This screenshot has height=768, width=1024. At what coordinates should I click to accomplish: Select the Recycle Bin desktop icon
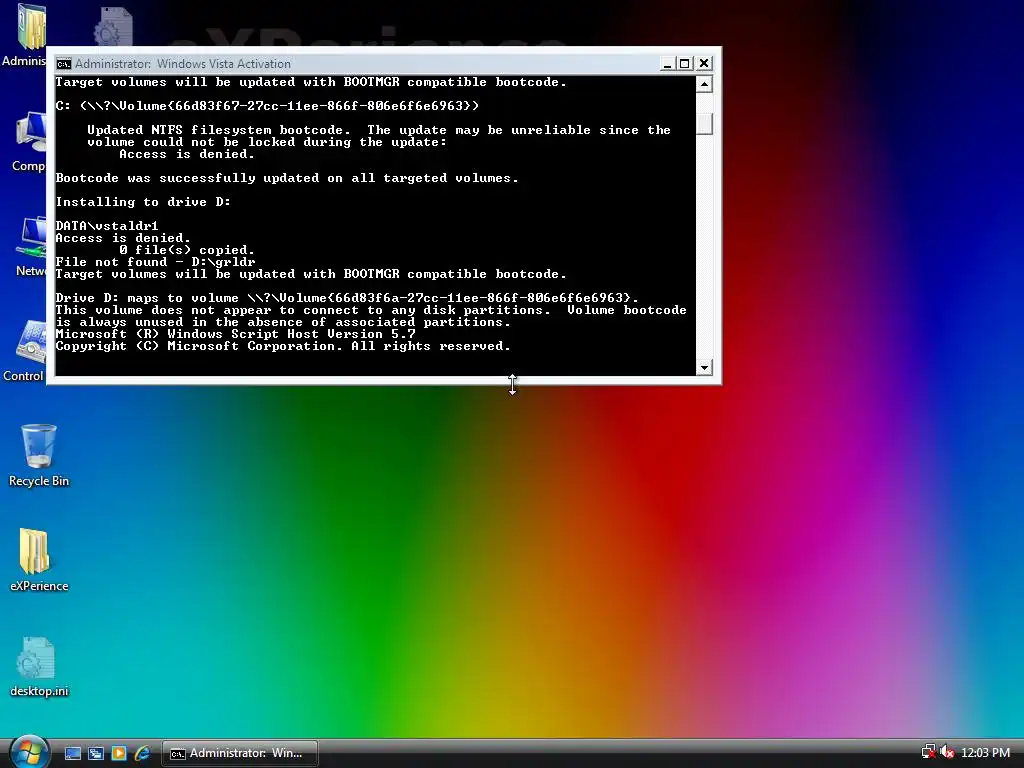tap(39, 456)
